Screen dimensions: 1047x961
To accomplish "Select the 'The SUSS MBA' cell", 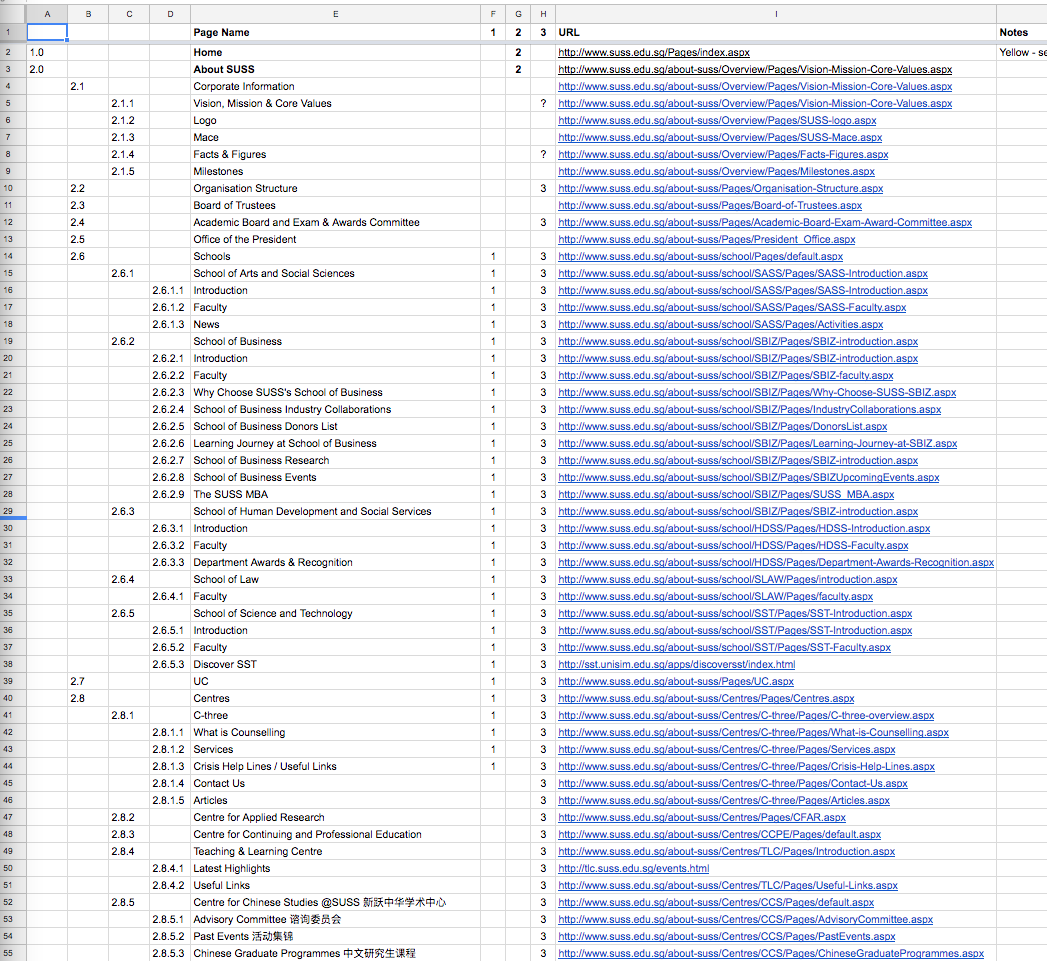I will [x=335, y=494].
